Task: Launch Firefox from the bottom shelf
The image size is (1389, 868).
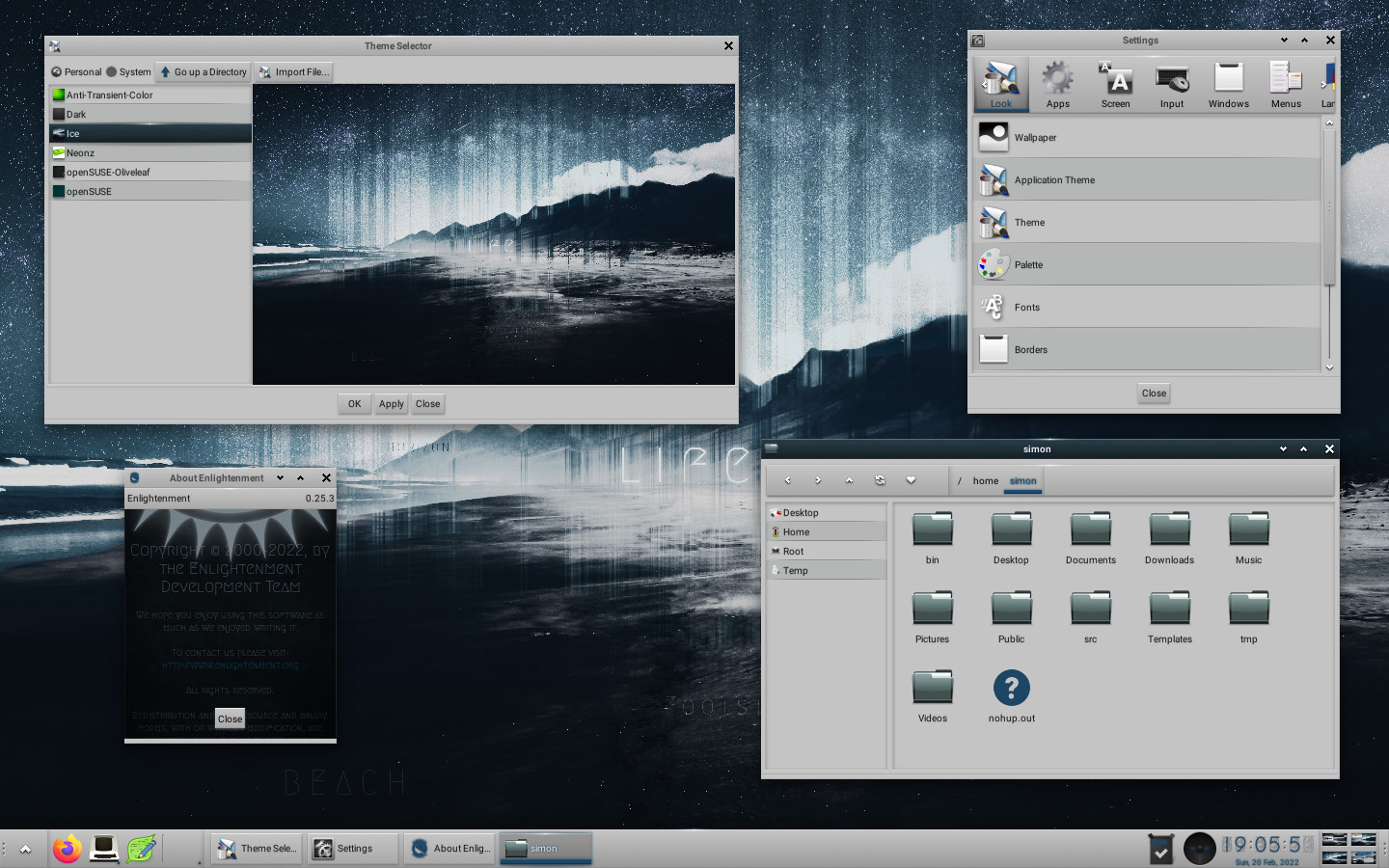Action: 67,849
